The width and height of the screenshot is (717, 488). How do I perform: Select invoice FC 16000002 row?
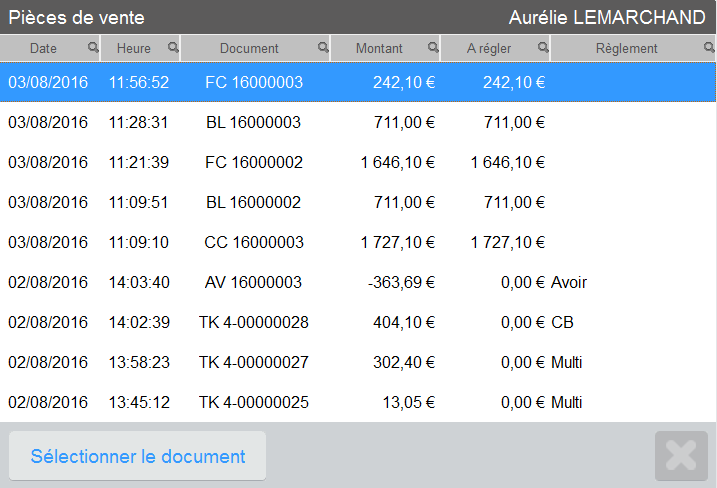pos(358,162)
